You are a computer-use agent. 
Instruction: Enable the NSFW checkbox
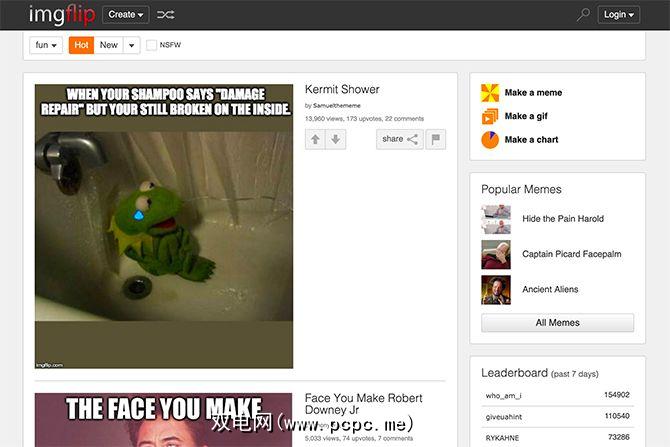[x=151, y=45]
